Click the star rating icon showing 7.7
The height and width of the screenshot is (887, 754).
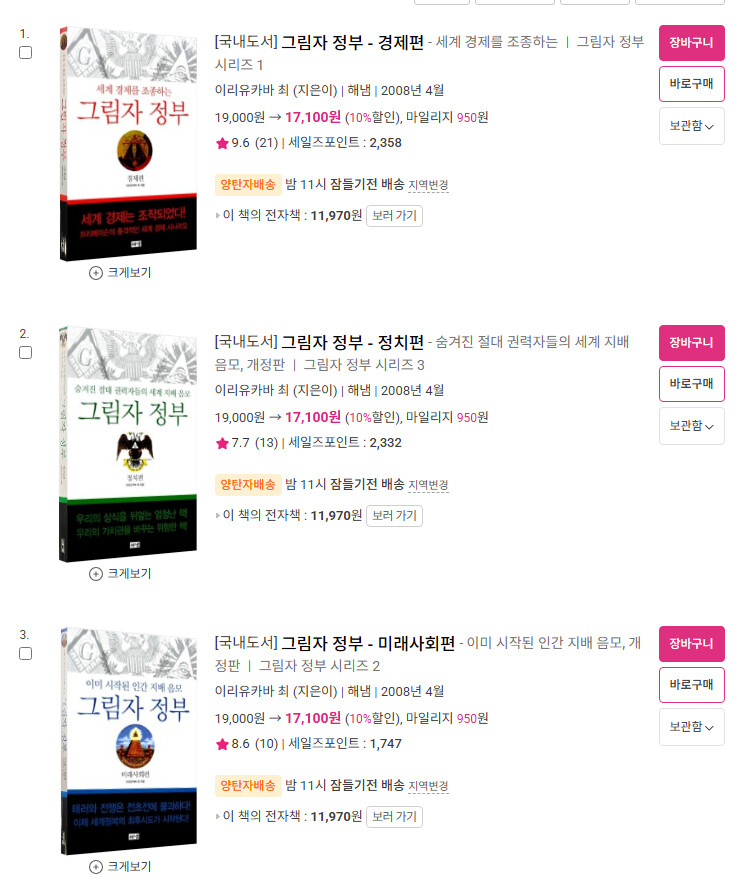[x=222, y=443]
